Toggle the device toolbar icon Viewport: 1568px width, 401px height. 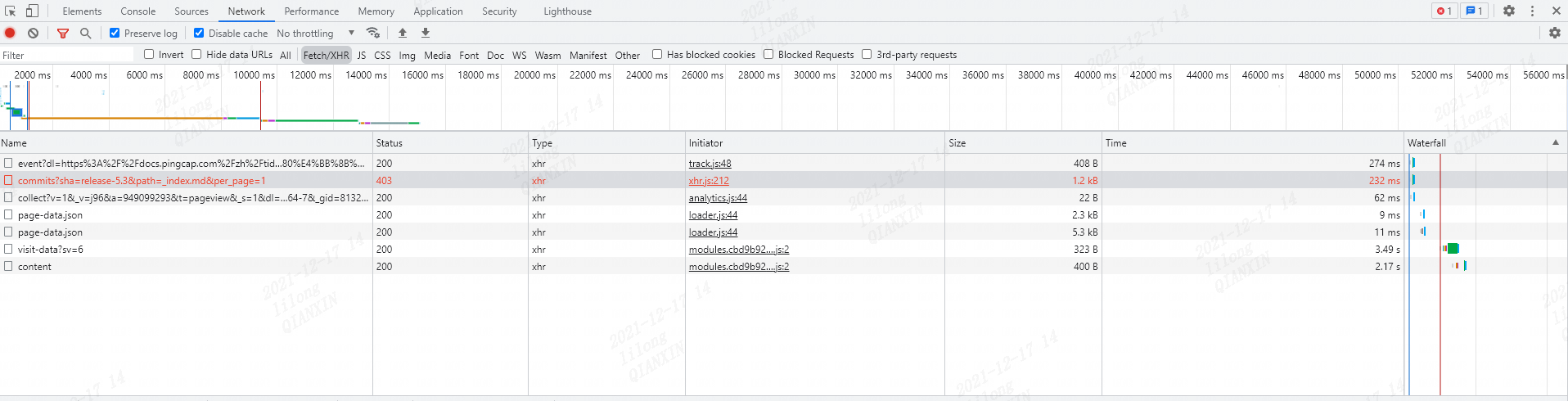coord(32,11)
